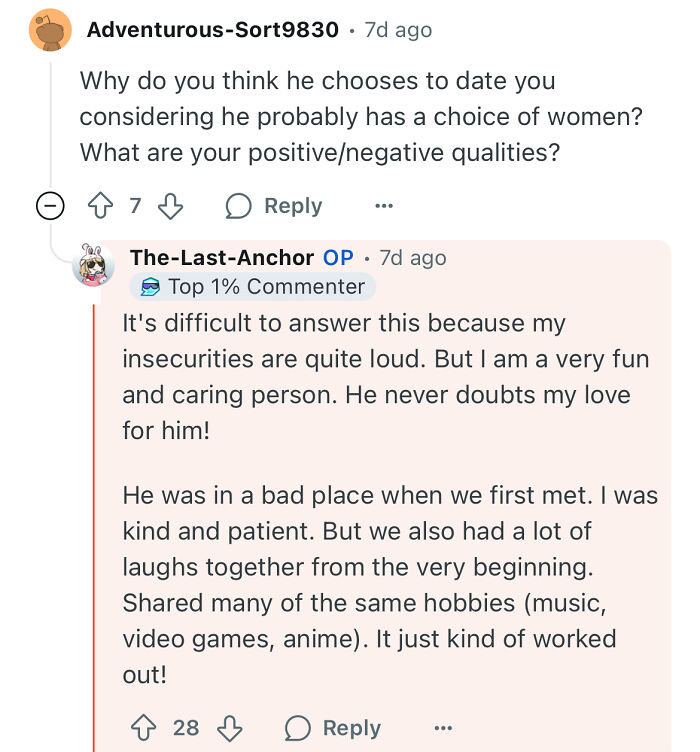Click The-Last-Anchor's profile avatar
This screenshot has width=700, height=752.
click(94, 264)
